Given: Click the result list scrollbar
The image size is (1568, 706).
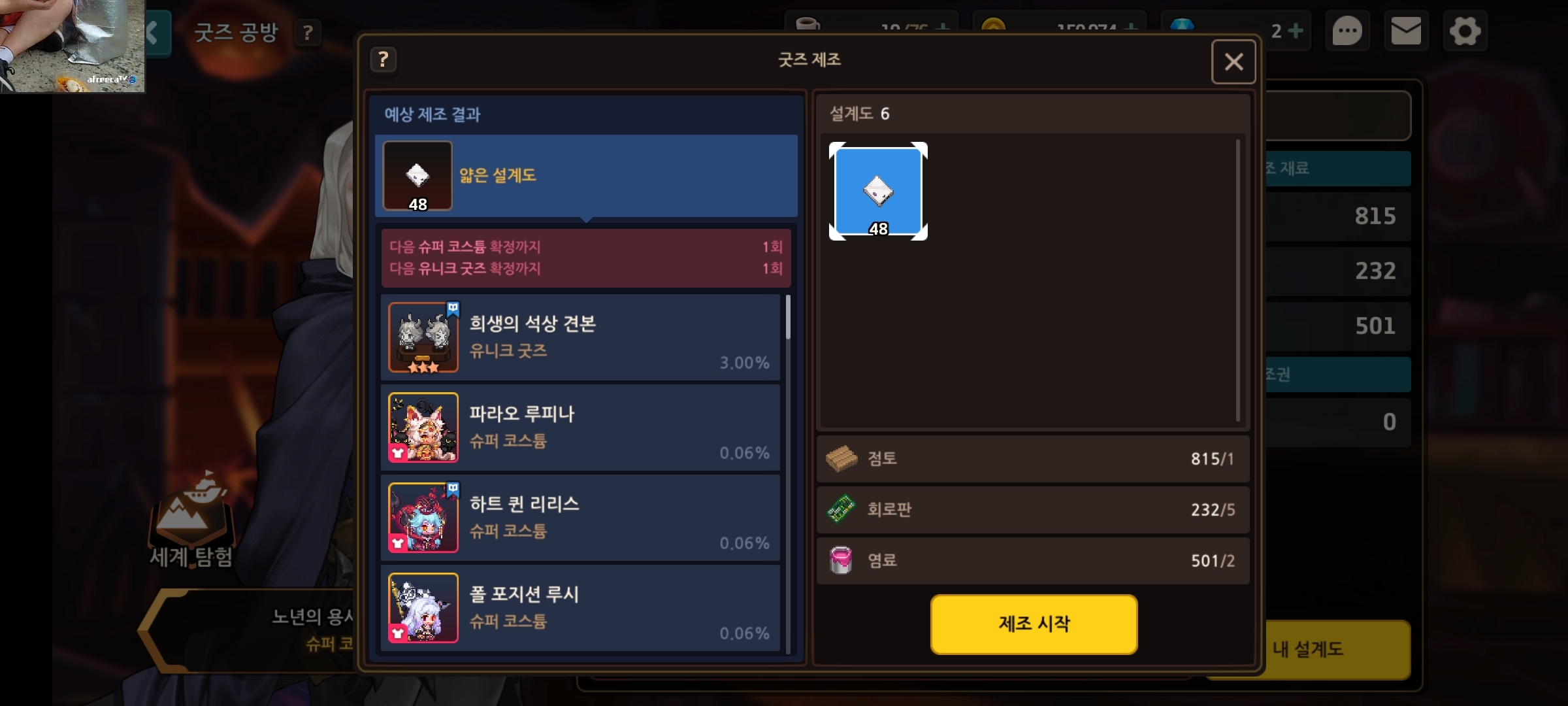Looking at the screenshot, I should click(788, 318).
